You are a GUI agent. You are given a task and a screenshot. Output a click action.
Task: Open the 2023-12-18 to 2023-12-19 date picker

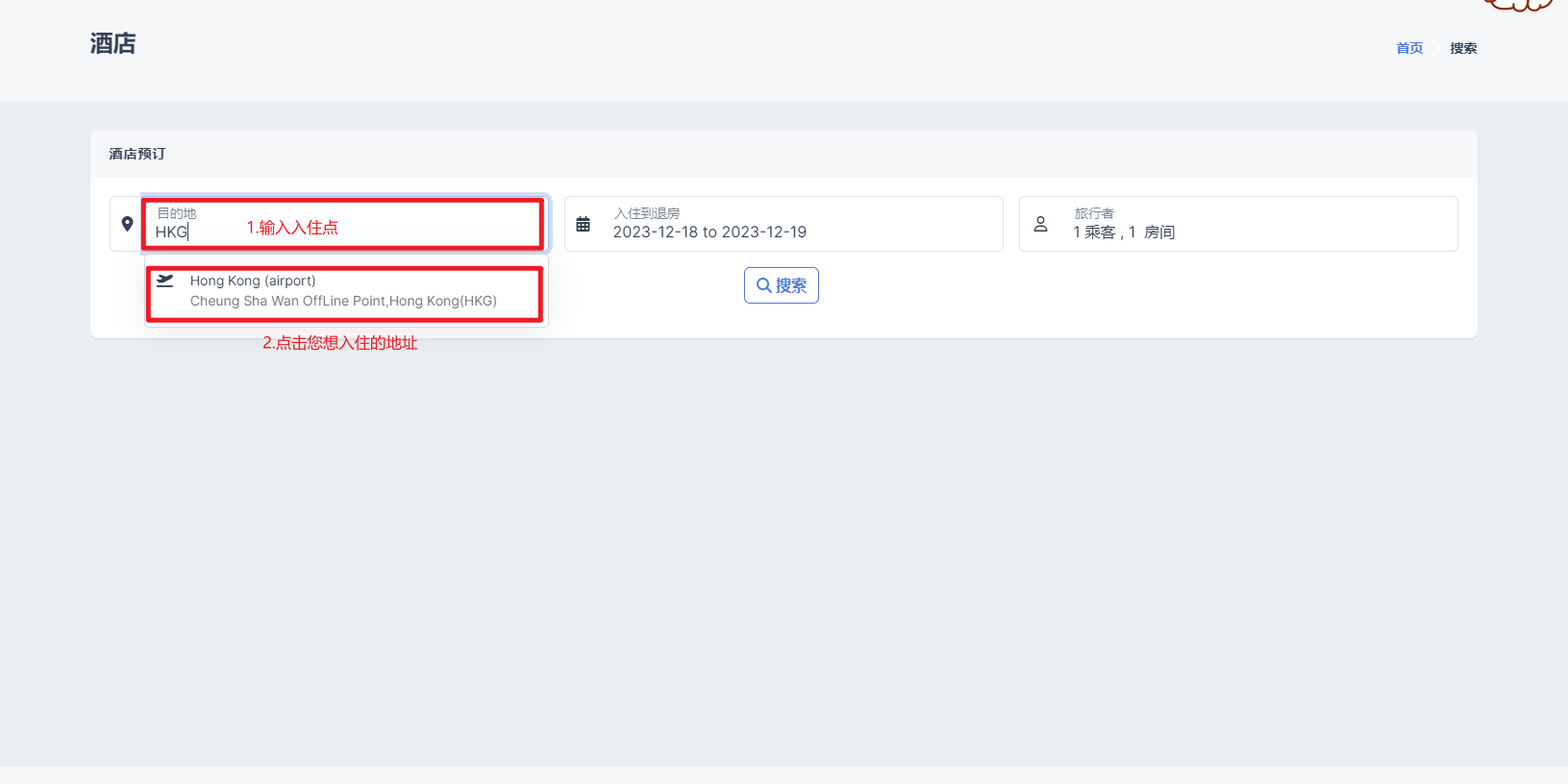click(x=709, y=233)
